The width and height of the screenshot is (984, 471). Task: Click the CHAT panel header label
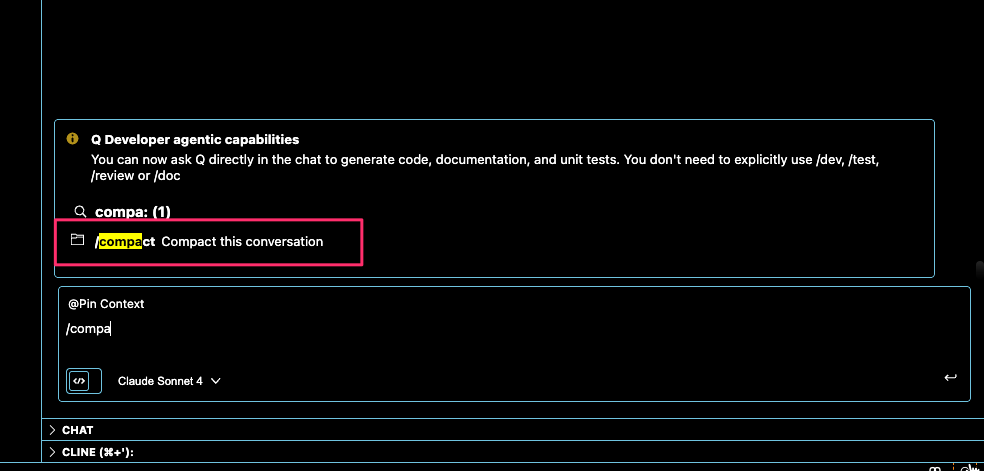[78, 430]
